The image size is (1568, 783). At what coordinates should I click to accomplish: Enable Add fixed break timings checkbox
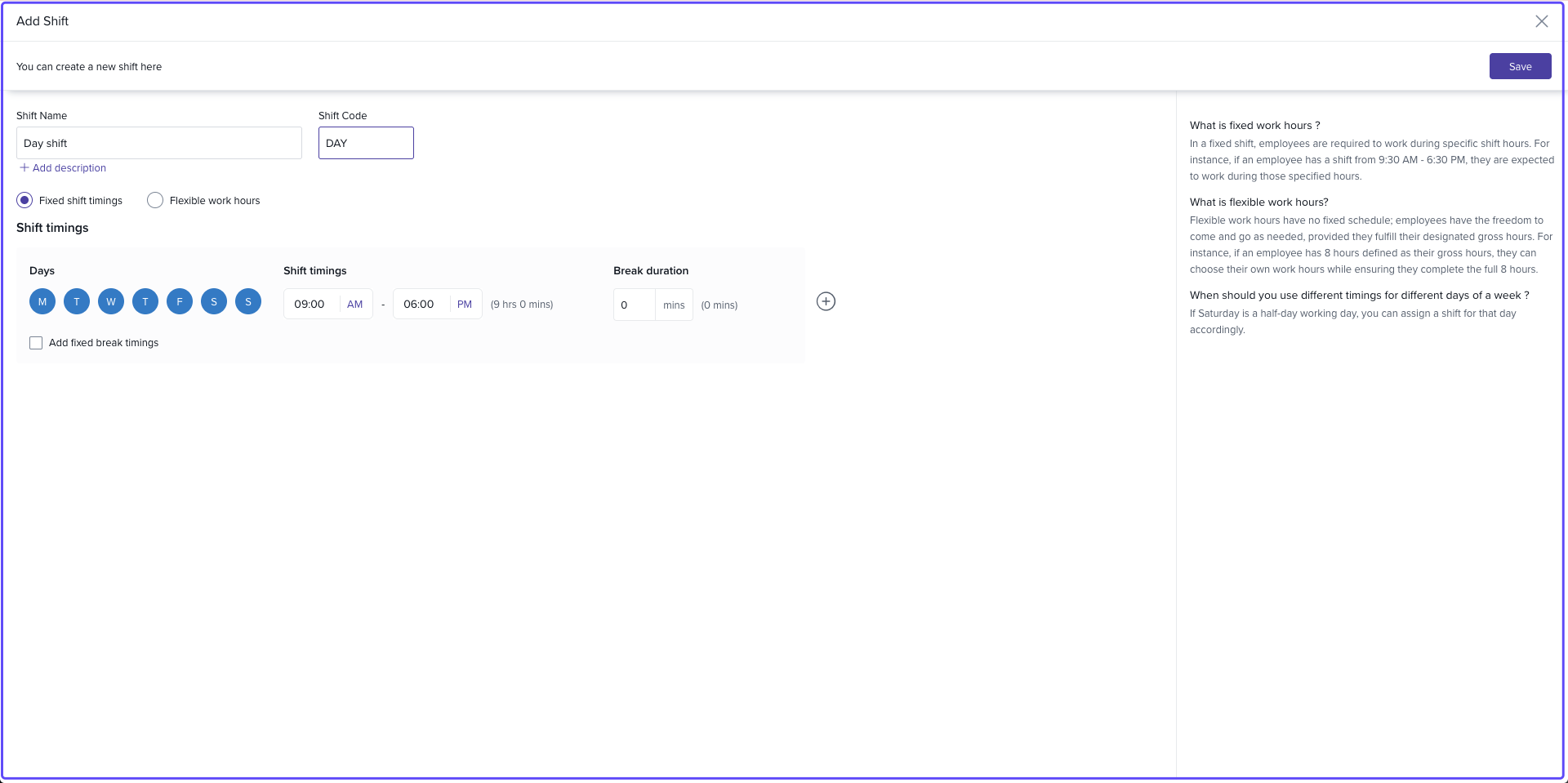[36, 343]
